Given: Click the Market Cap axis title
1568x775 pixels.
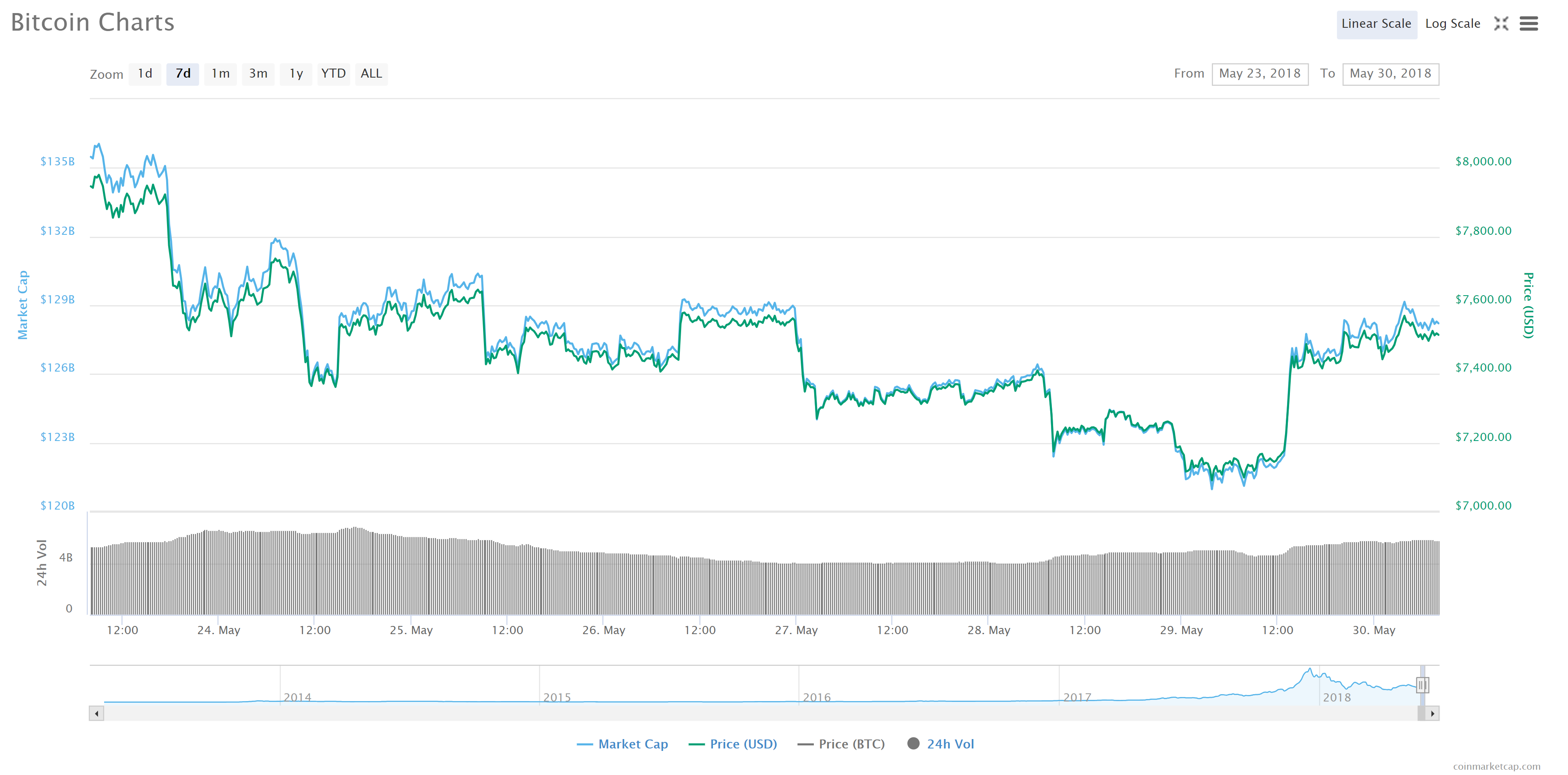Looking at the screenshot, I should click(x=23, y=305).
